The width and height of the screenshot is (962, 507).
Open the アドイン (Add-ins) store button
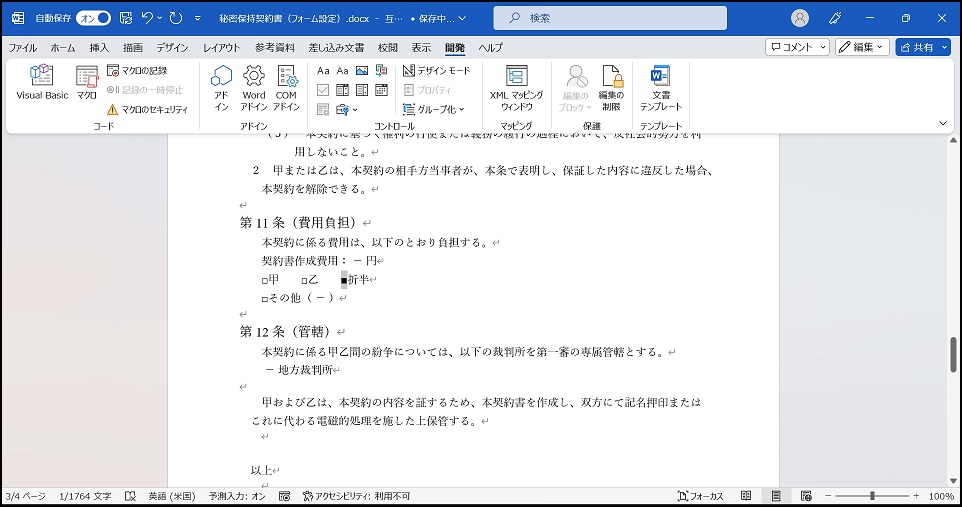coord(221,88)
